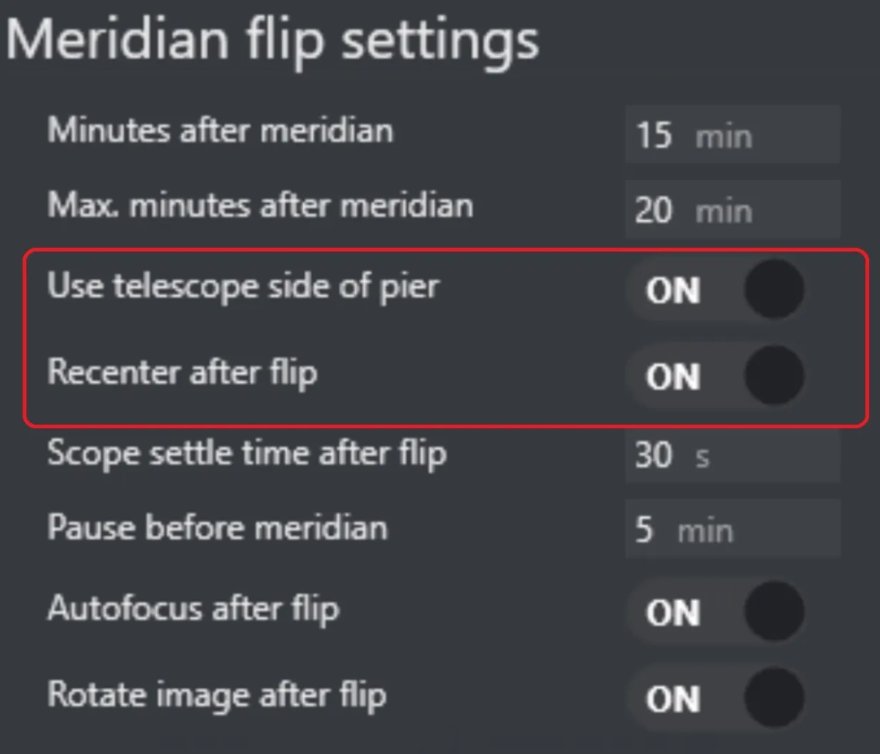Viewport: 880px width, 754px height.
Task: Select the Max. minutes after meridian label
Action: click(260, 205)
